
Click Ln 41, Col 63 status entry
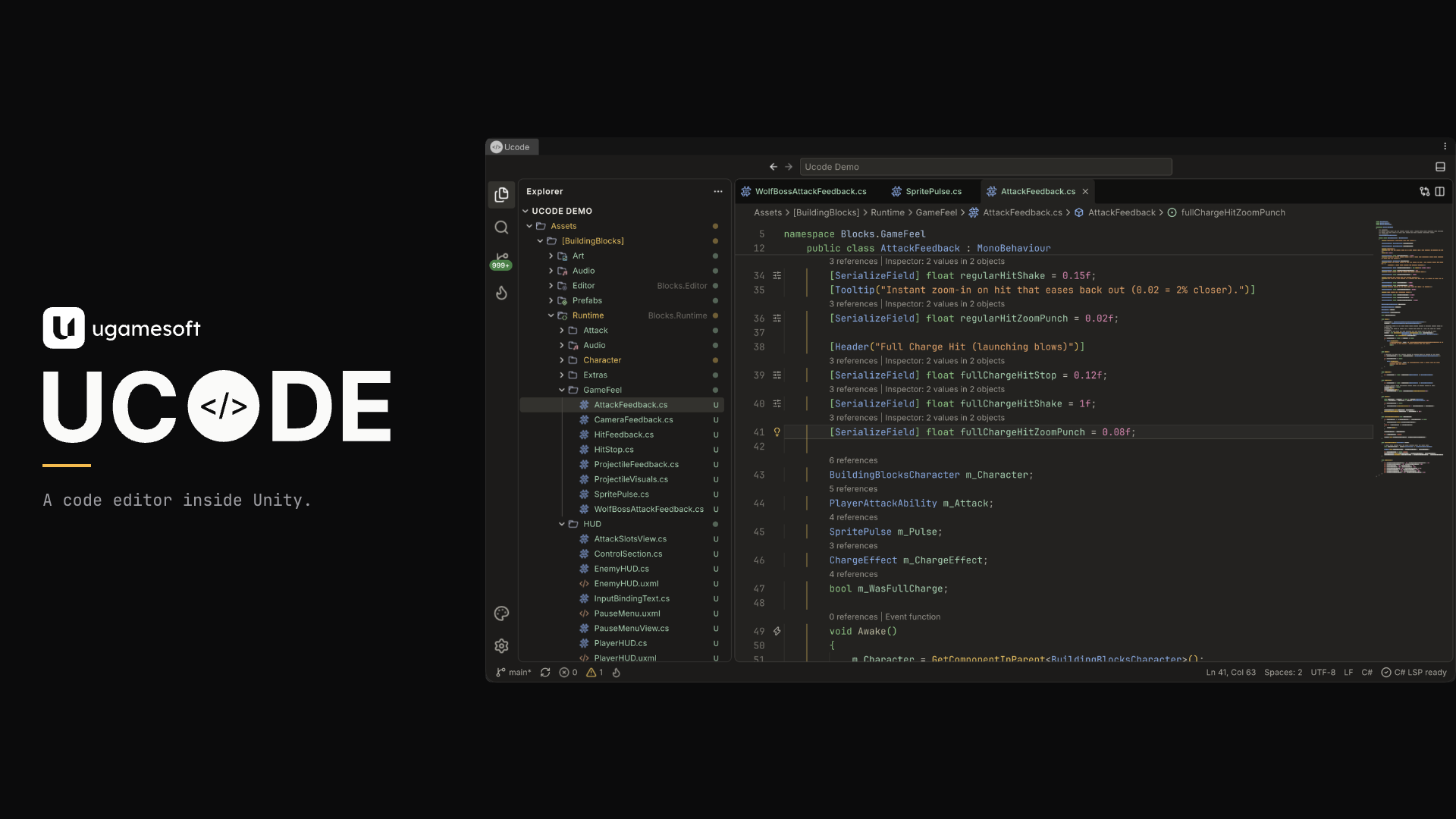tap(1231, 673)
